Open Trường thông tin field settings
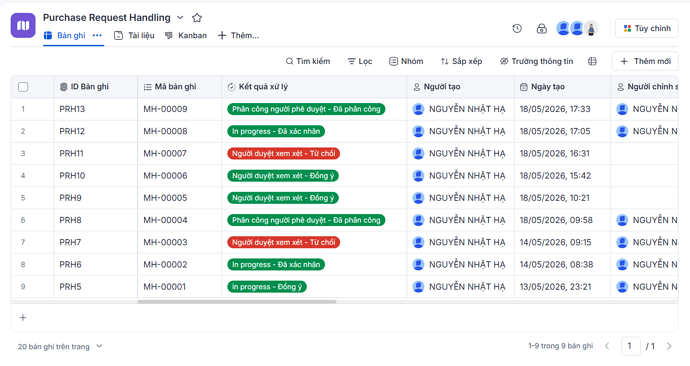690x366 pixels. point(536,61)
